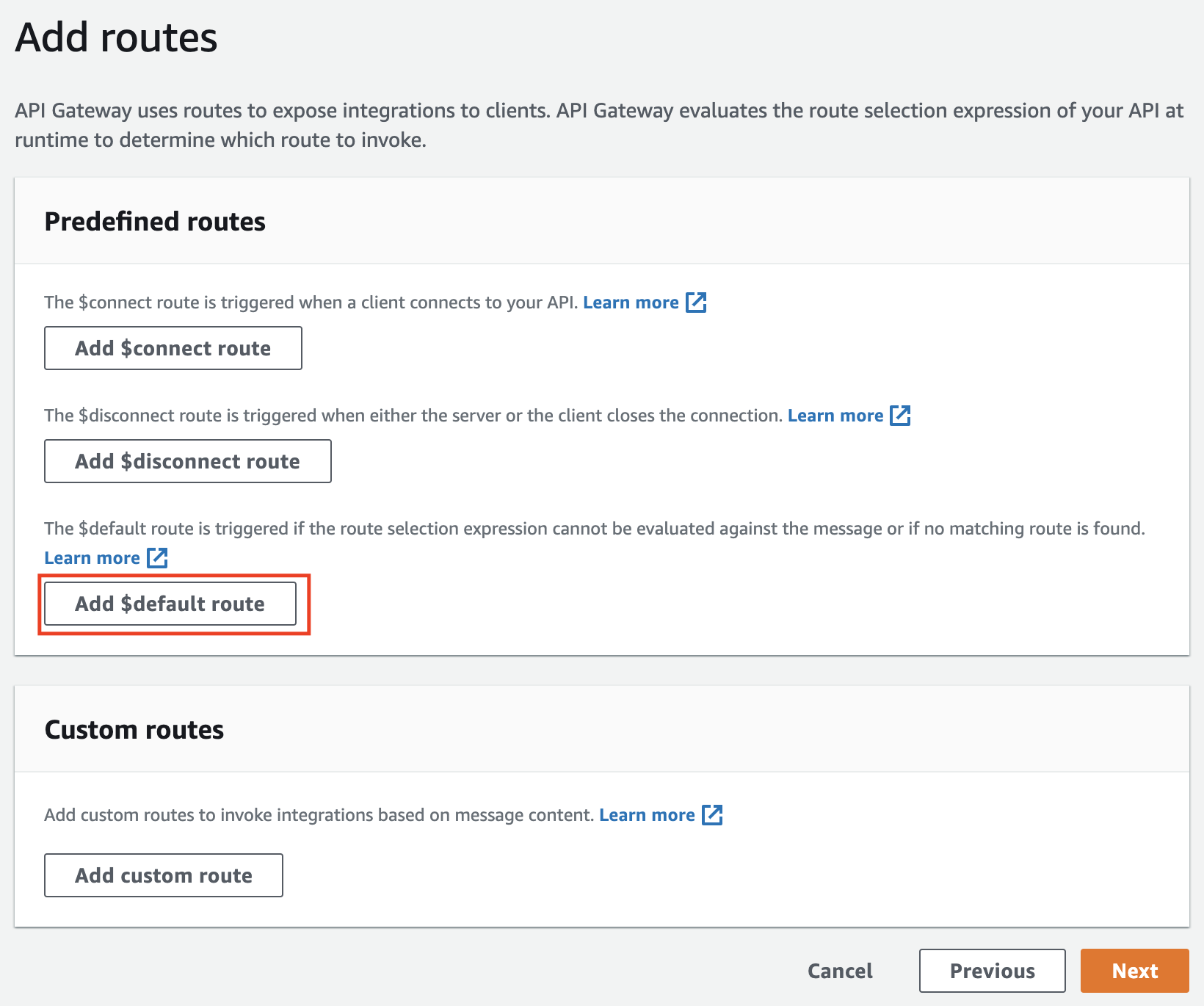
Task: Click the Add $default route button
Action: pyautogui.click(x=170, y=604)
